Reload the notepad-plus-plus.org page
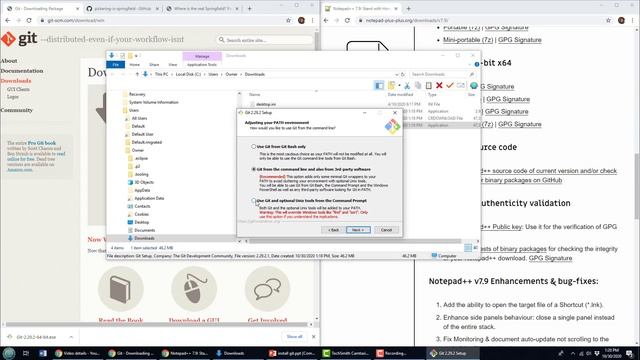This screenshot has height=360, width=640. pyautogui.click(x=347, y=20)
